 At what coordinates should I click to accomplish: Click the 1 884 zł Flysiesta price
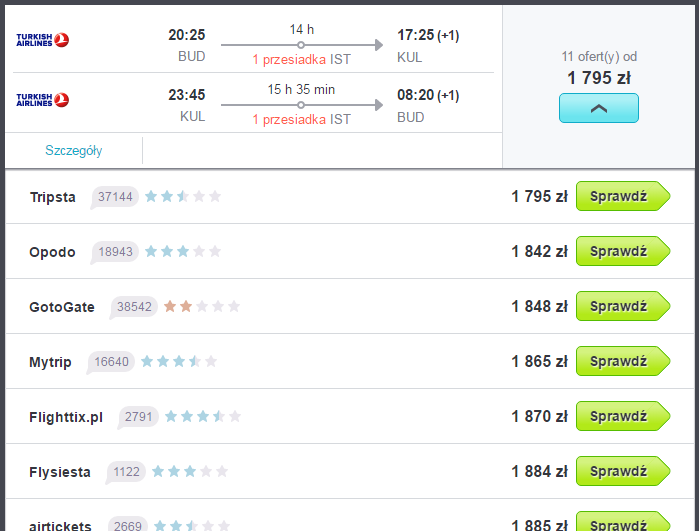click(539, 472)
